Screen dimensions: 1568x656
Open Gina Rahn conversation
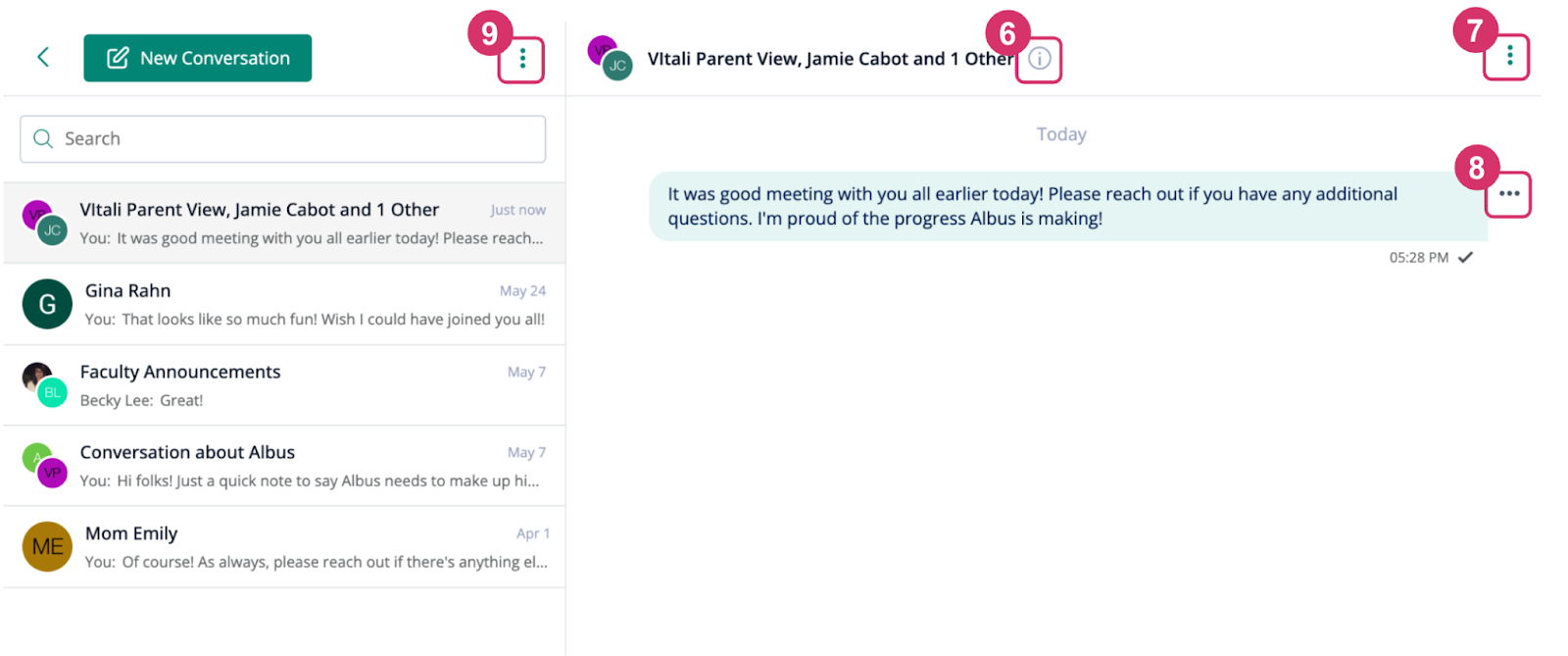284,304
